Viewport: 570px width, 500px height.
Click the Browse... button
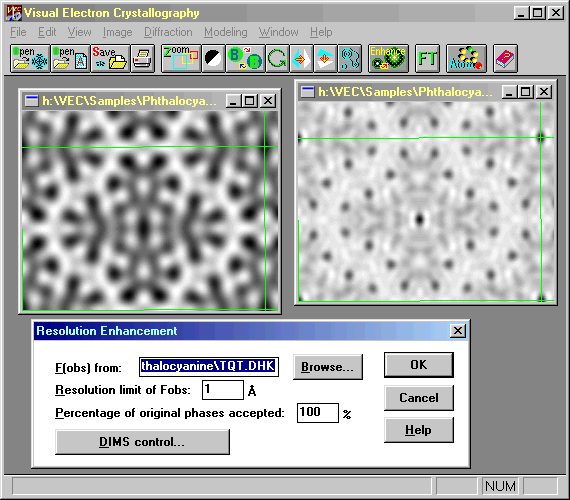point(328,367)
